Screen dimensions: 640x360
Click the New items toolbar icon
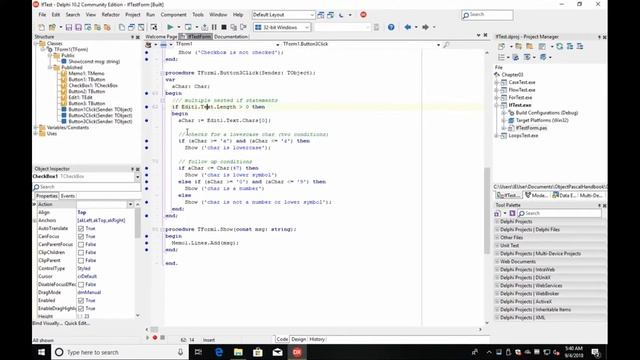coord(42,27)
